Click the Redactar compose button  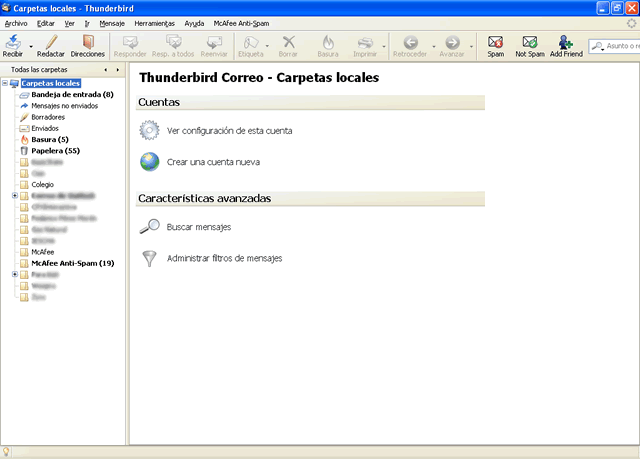51,46
